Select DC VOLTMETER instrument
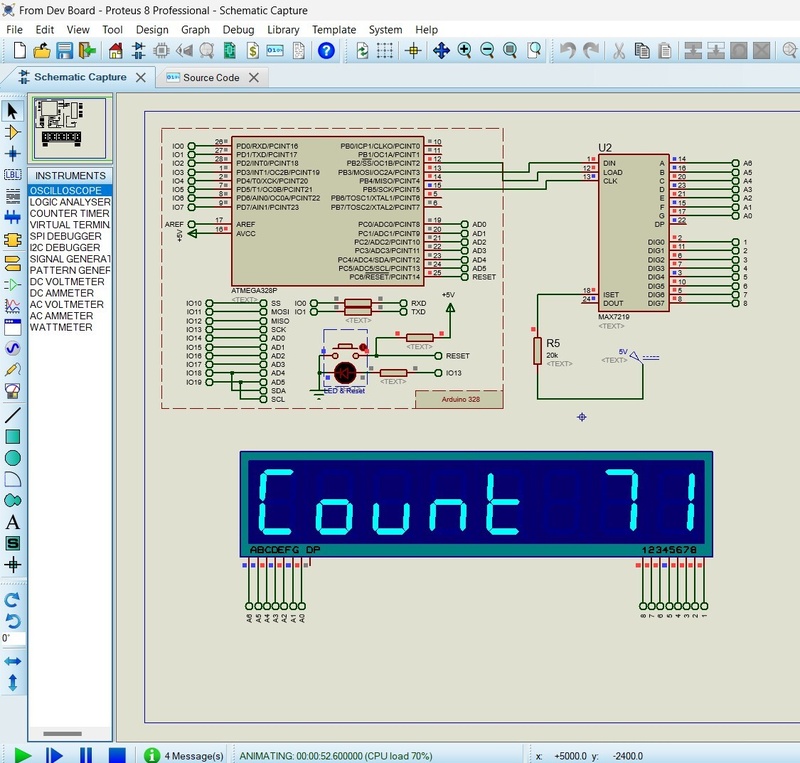The width and height of the screenshot is (800, 763). (x=70, y=282)
